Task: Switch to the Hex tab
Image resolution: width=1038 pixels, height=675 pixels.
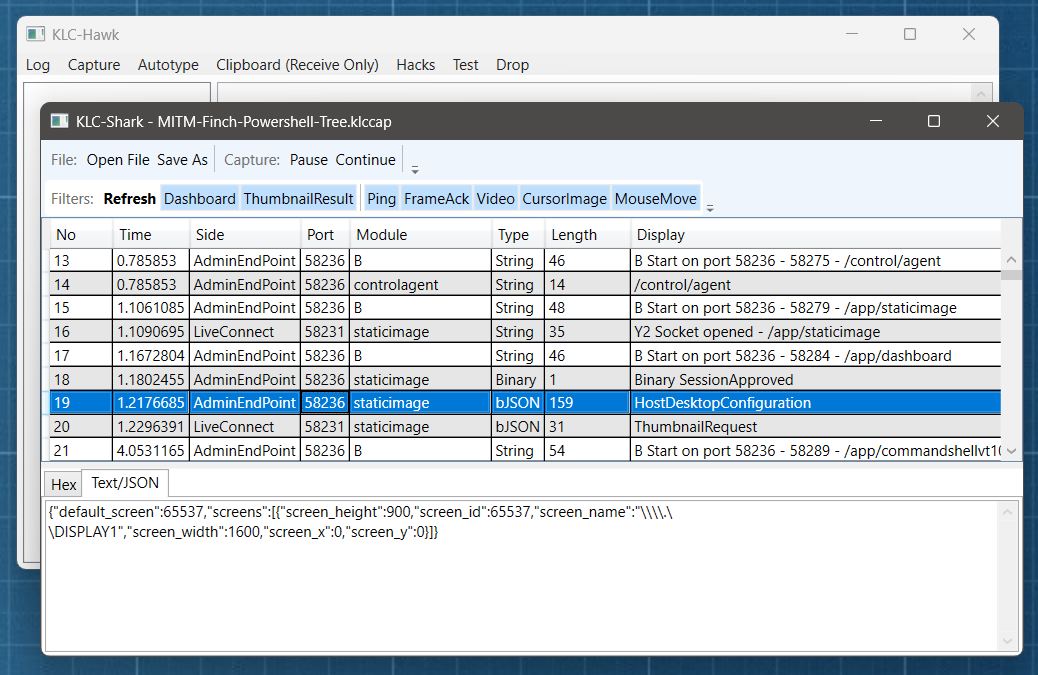Action: click(x=64, y=484)
